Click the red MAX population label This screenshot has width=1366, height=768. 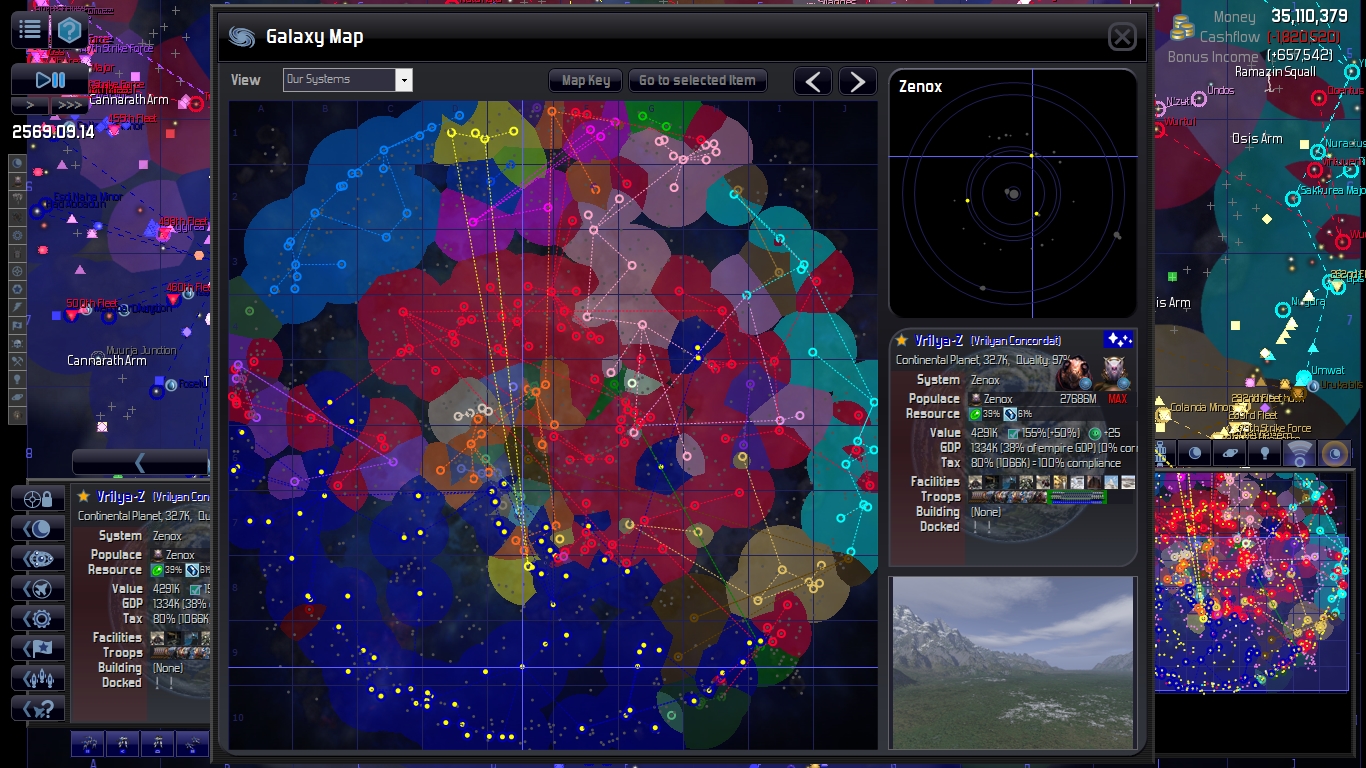[x=1117, y=399]
